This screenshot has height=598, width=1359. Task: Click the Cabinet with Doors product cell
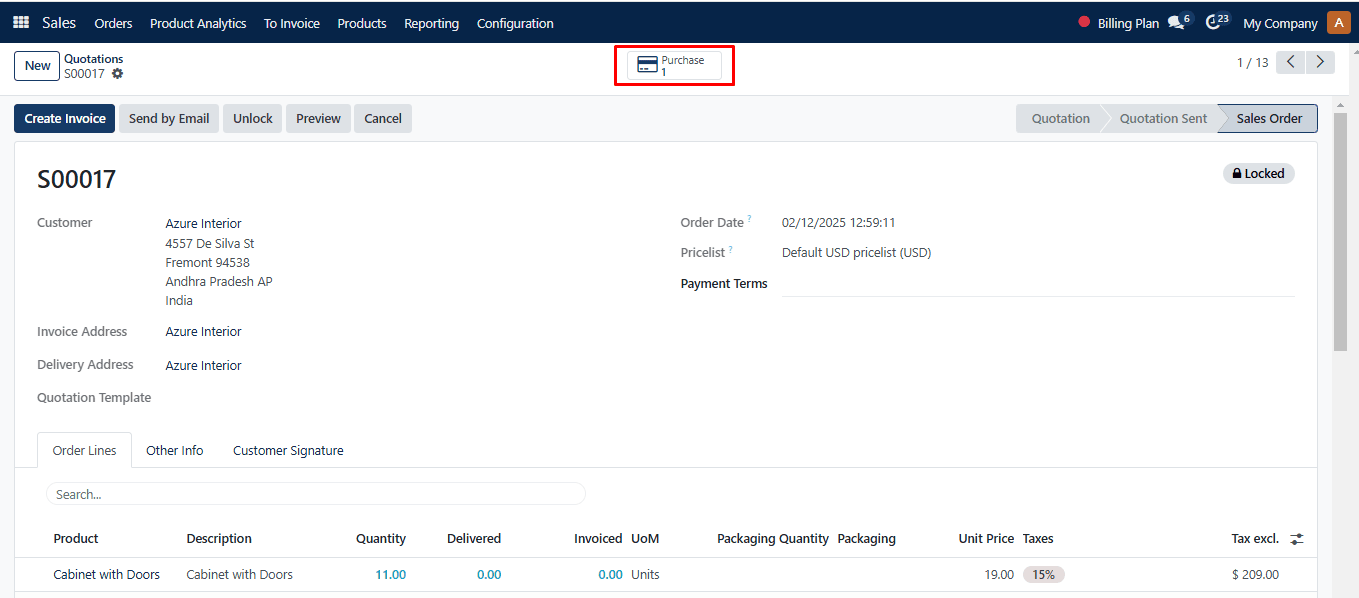pos(107,575)
